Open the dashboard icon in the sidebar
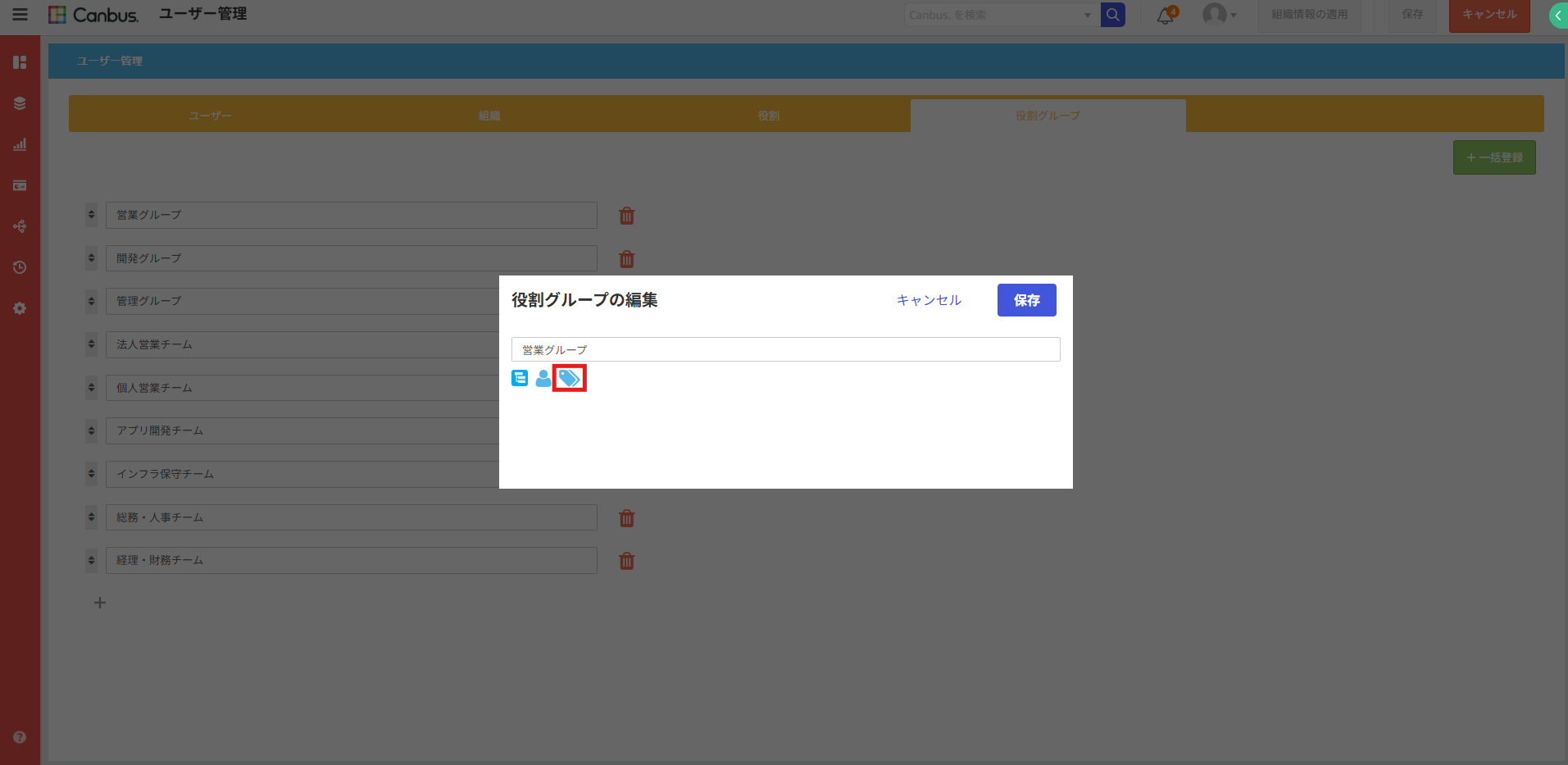 click(x=20, y=62)
